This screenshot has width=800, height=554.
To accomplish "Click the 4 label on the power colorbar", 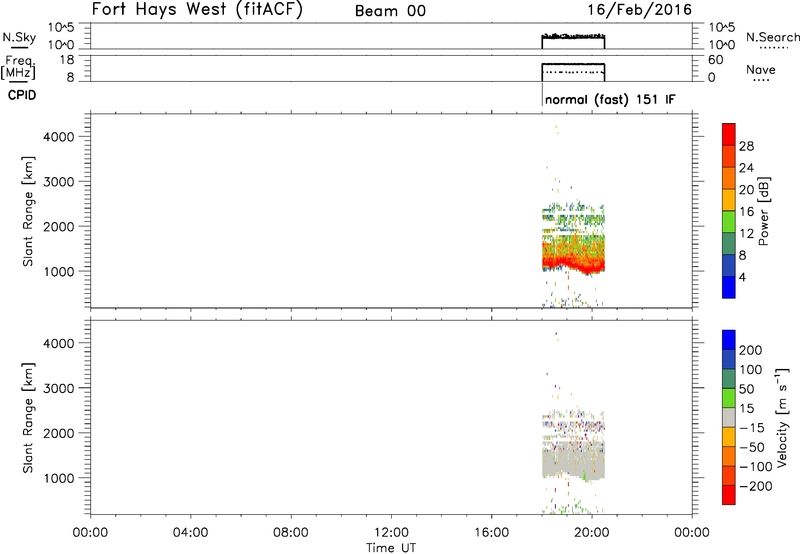I will [742, 277].
